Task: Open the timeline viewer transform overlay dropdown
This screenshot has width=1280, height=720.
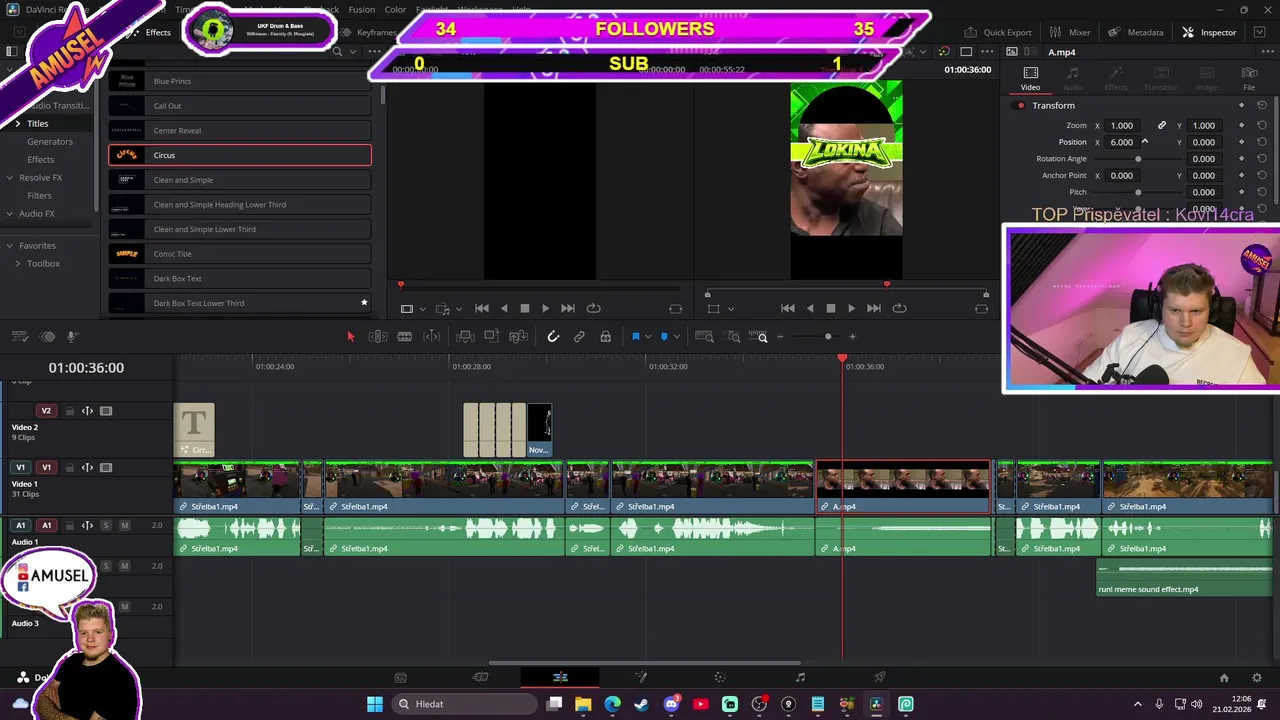Action: point(730,309)
